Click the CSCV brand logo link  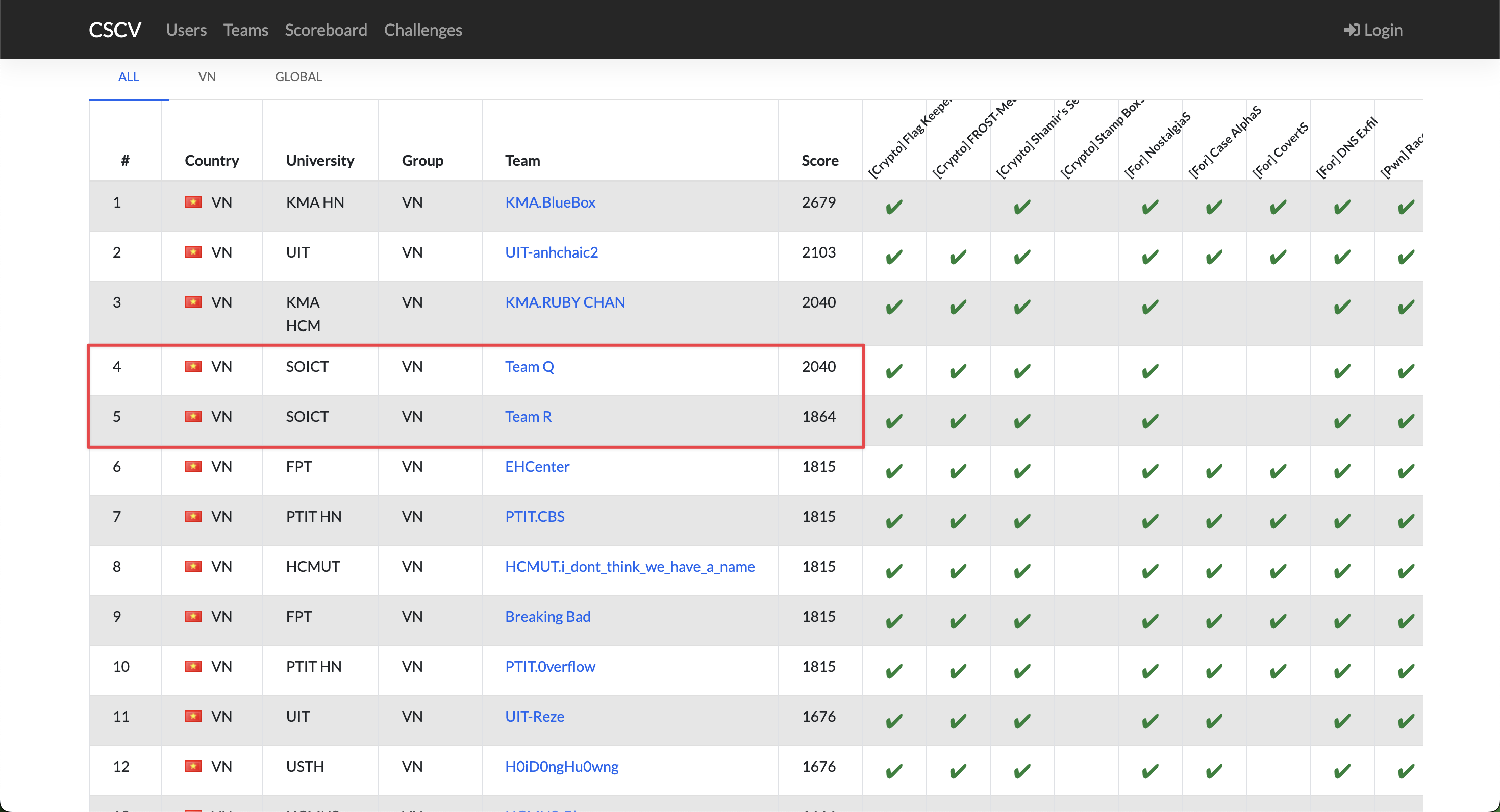point(115,30)
